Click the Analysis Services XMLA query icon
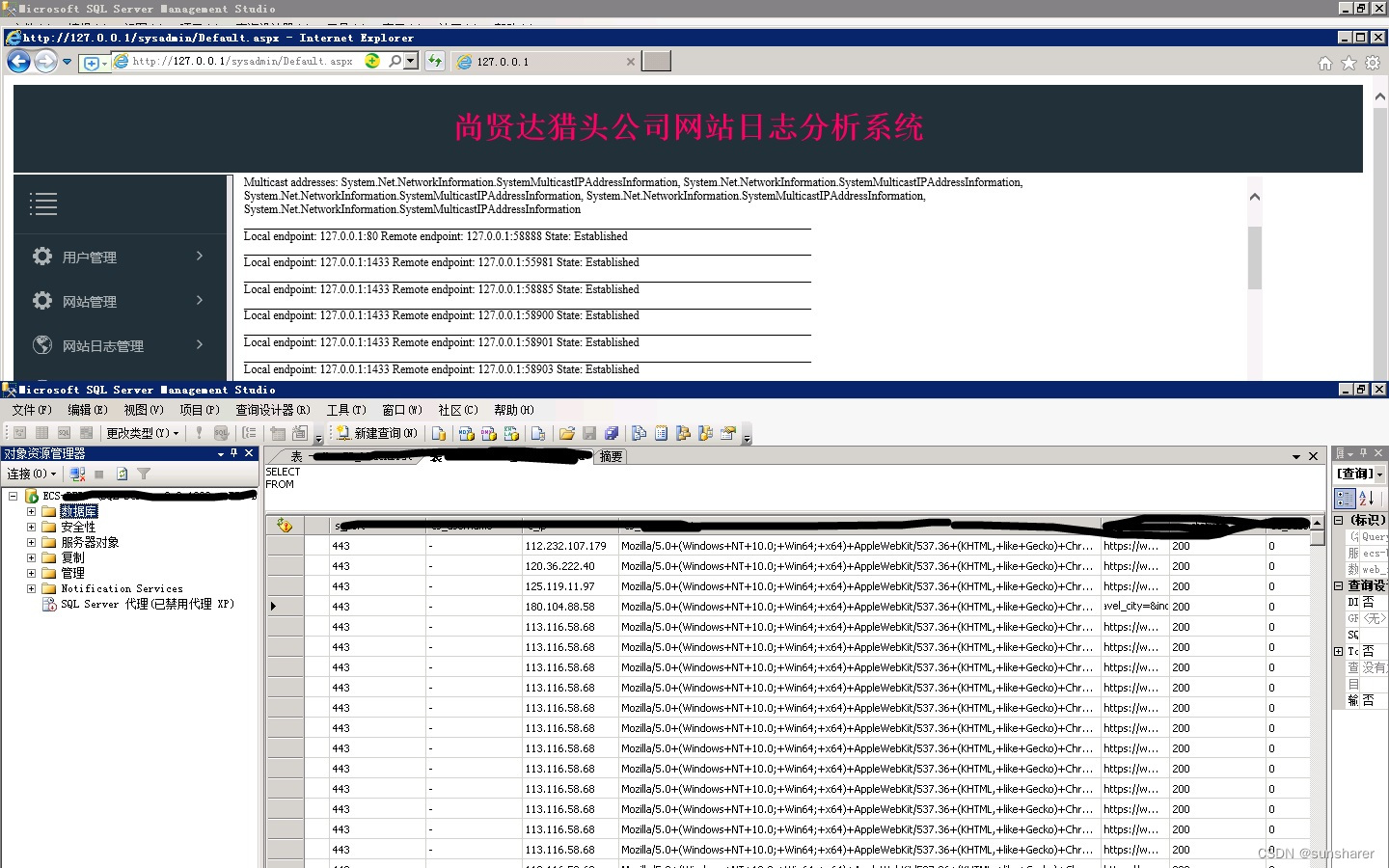1389x868 pixels. 511,433
